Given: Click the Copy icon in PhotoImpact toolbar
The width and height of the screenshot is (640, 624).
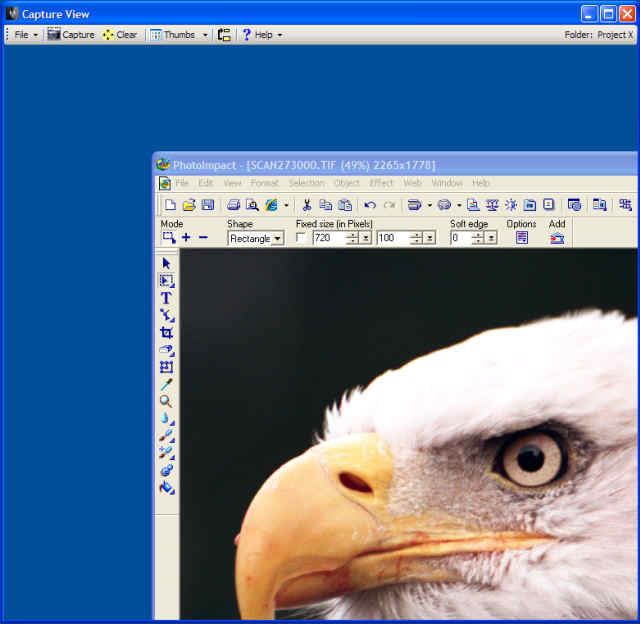Looking at the screenshot, I should coord(325,204).
